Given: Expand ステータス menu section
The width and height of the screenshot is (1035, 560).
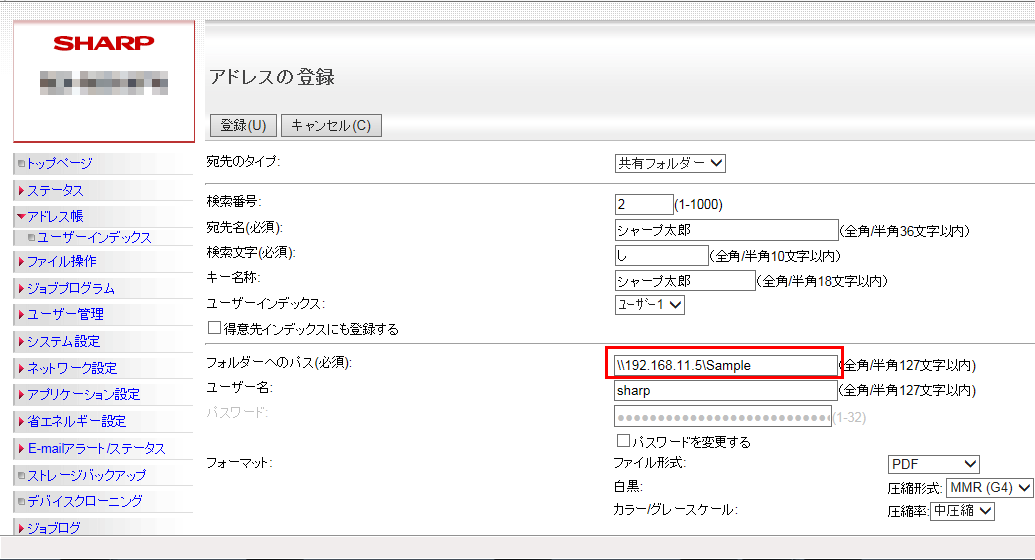Looking at the screenshot, I should (x=55, y=190).
